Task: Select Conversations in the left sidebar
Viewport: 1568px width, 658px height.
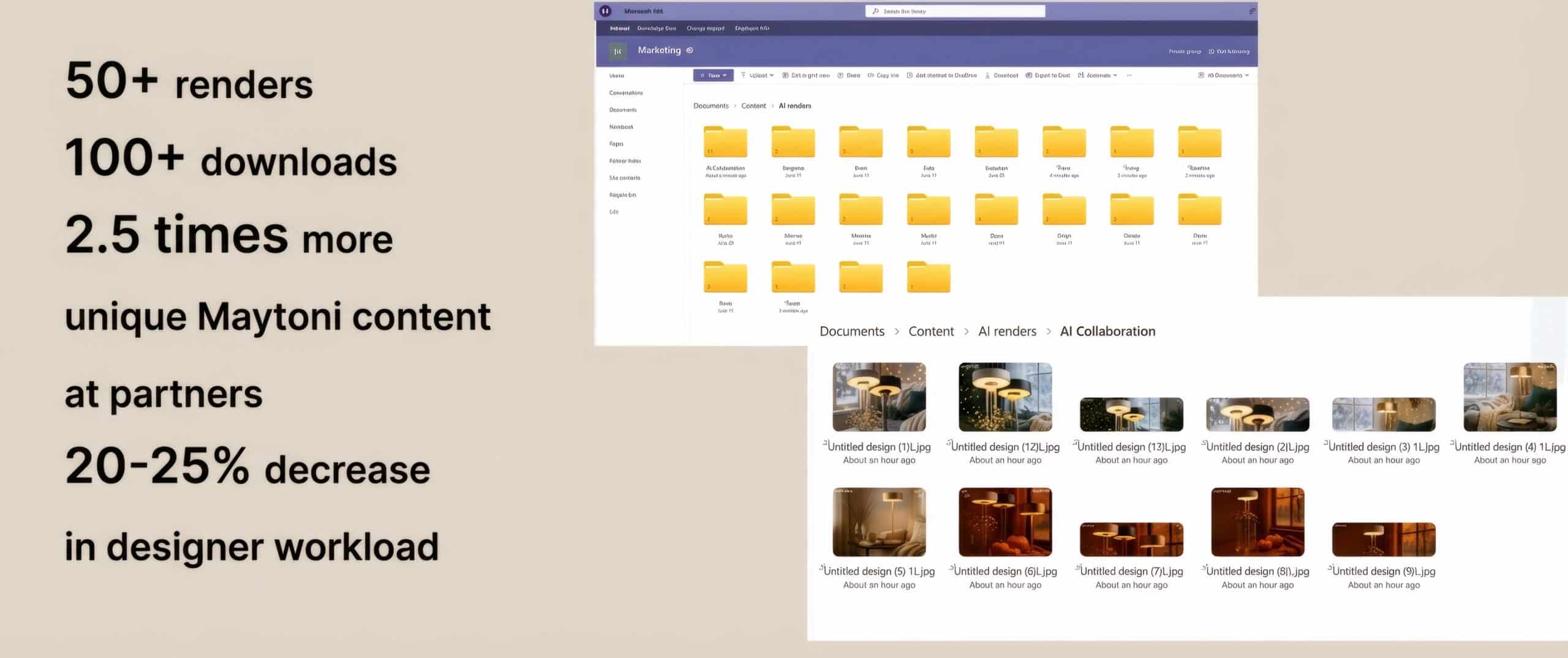Action: pyautogui.click(x=625, y=93)
